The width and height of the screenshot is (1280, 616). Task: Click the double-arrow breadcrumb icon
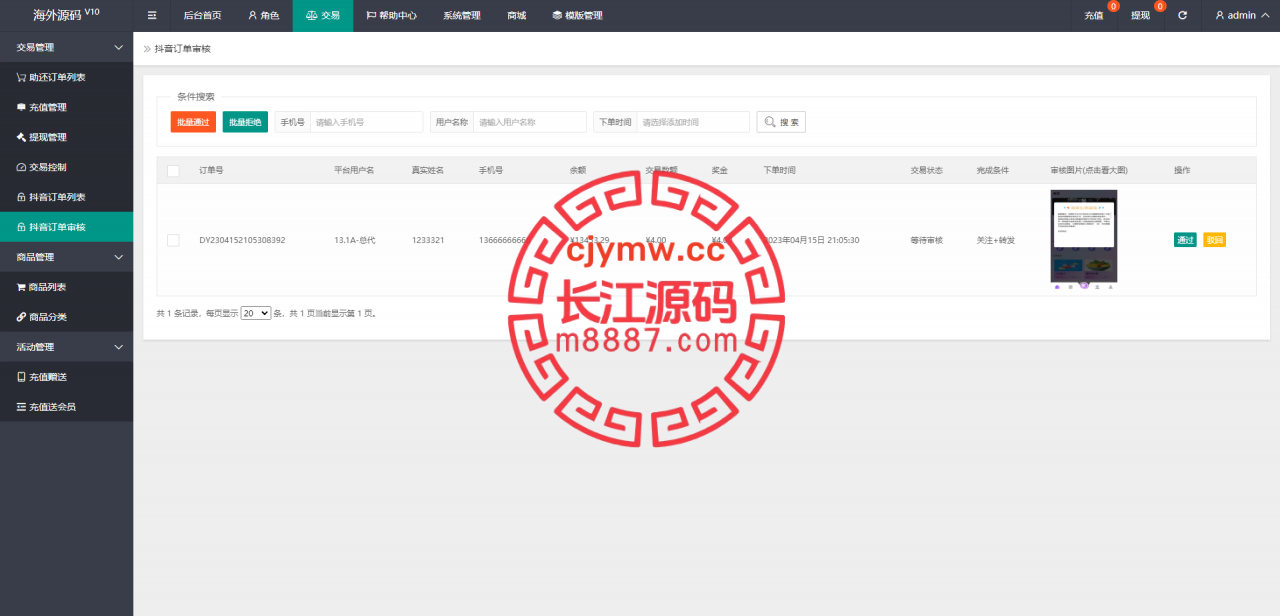click(x=147, y=49)
